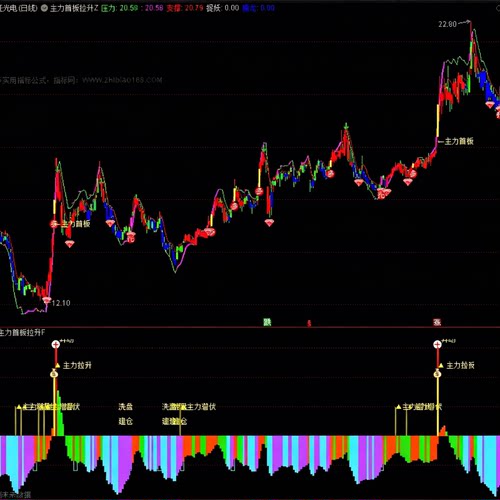This screenshot has width=500, height=500.
Task: Click the diamond marker beside the 12.10 low
Action: pos(47,300)
